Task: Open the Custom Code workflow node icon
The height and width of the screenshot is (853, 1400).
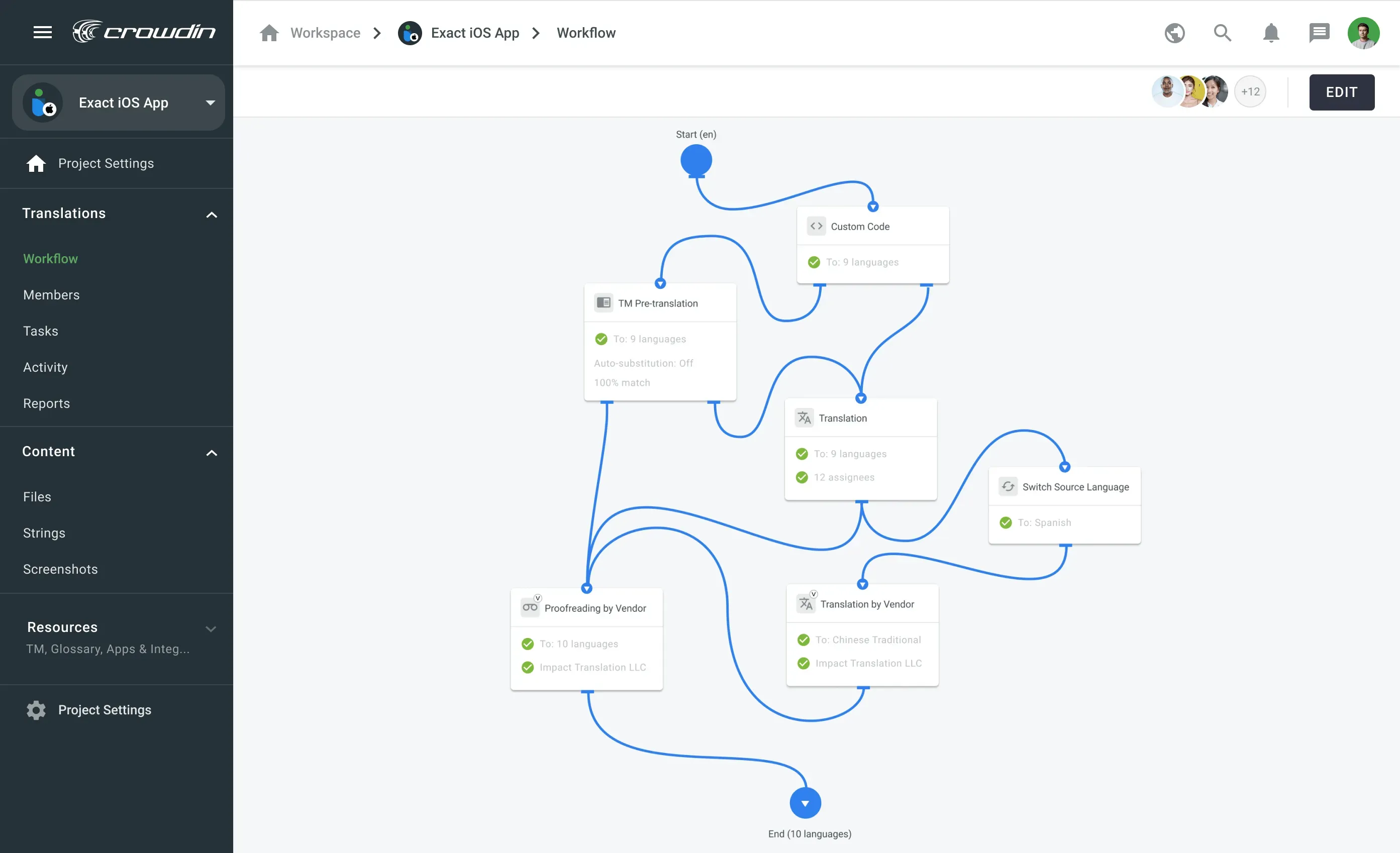Action: [x=817, y=226]
